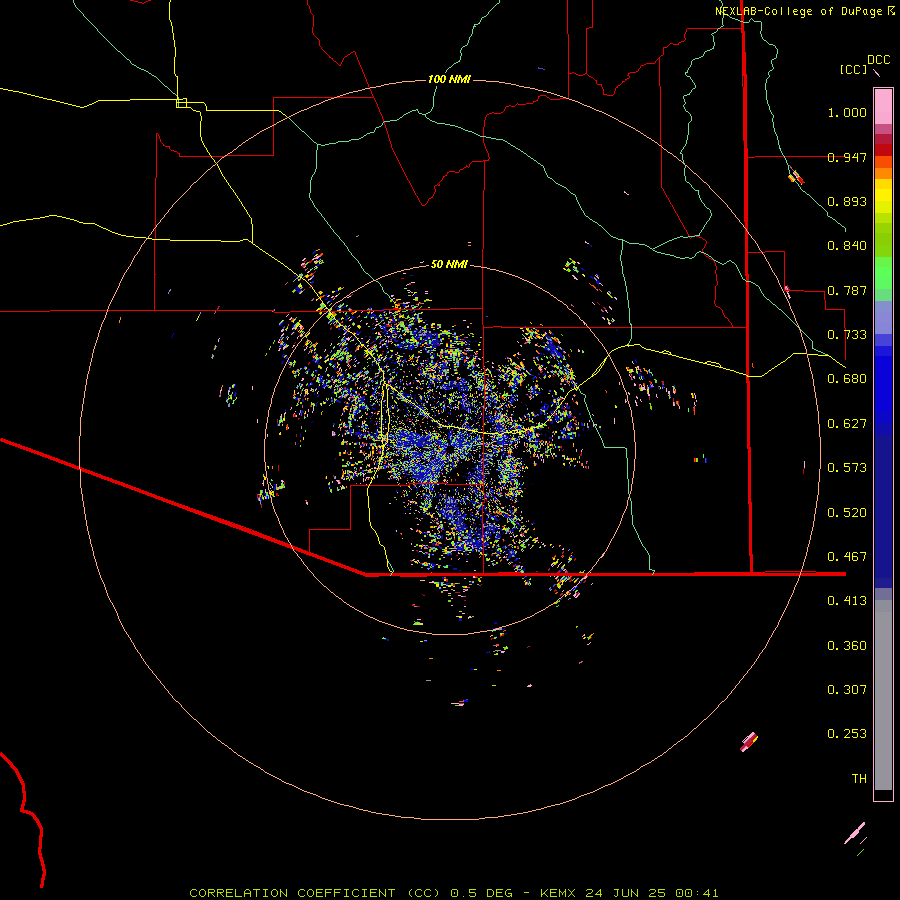The width and height of the screenshot is (900, 900).
Task: Click the radar site center point
Action: [450, 448]
